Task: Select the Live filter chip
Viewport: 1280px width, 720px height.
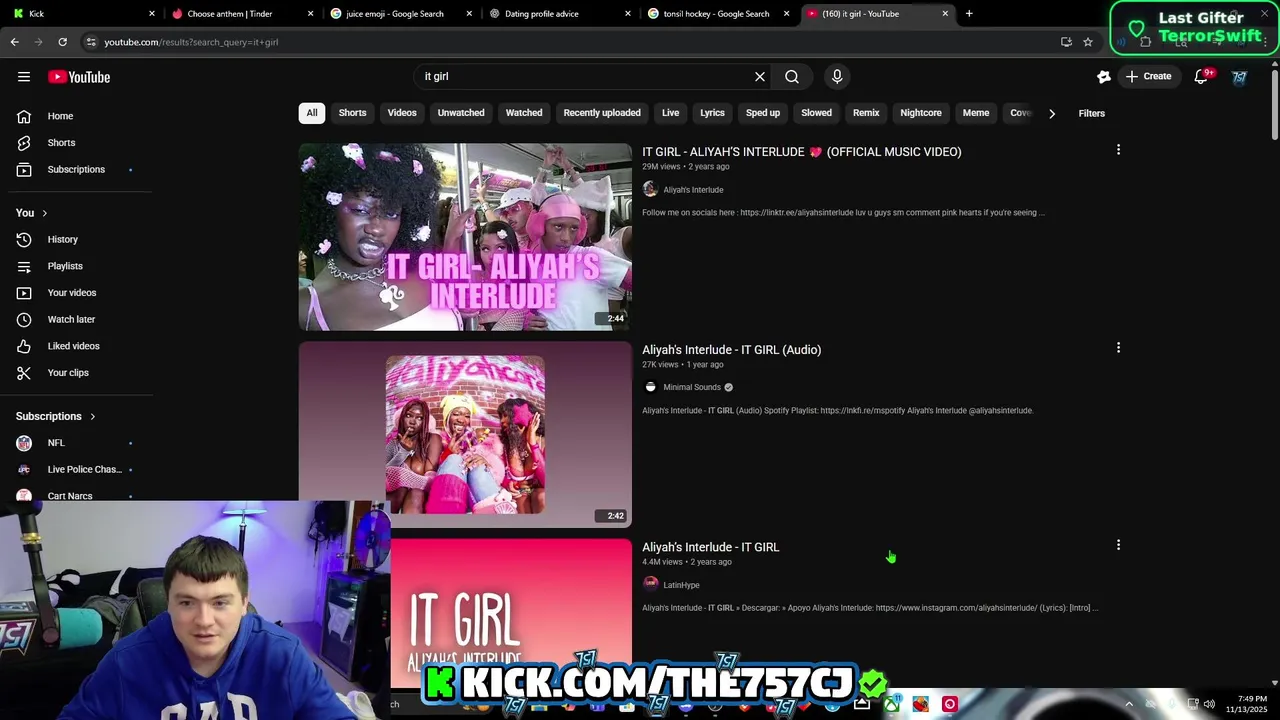Action: [671, 113]
